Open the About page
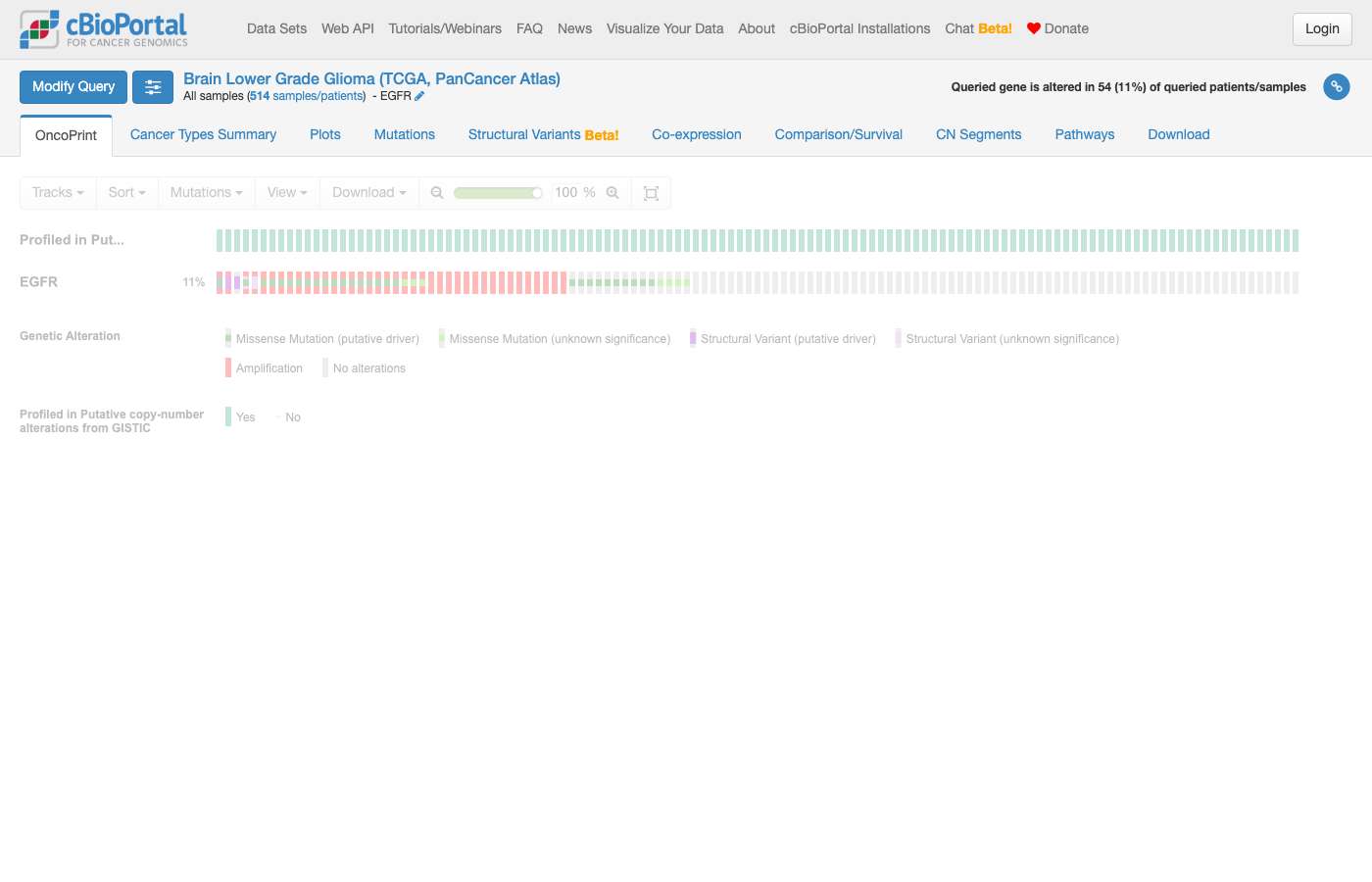Image resolution: width=1372 pixels, height=882 pixels. pyautogui.click(x=757, y=29)
